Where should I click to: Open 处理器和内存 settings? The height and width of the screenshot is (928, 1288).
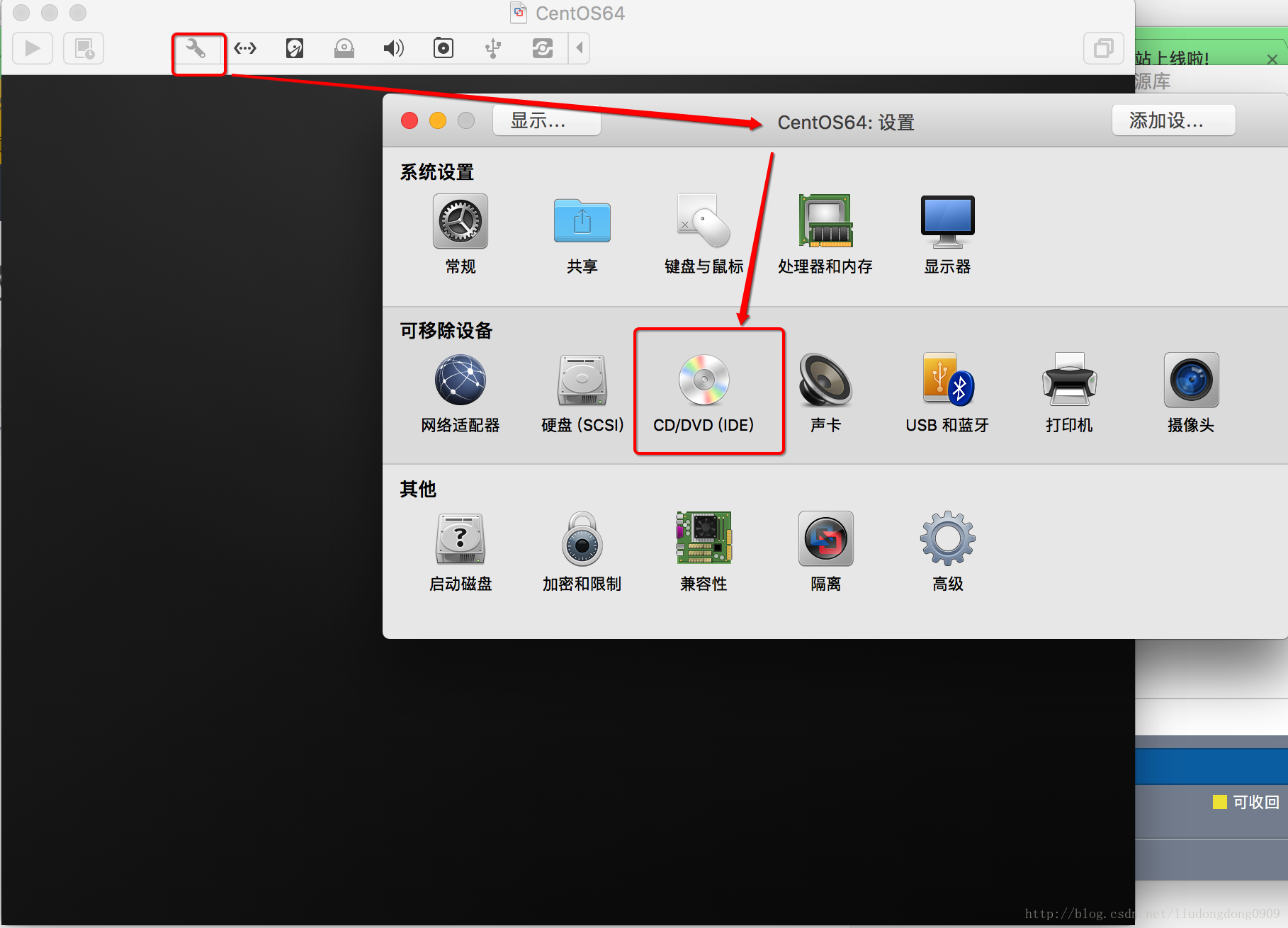coord(825,235)
